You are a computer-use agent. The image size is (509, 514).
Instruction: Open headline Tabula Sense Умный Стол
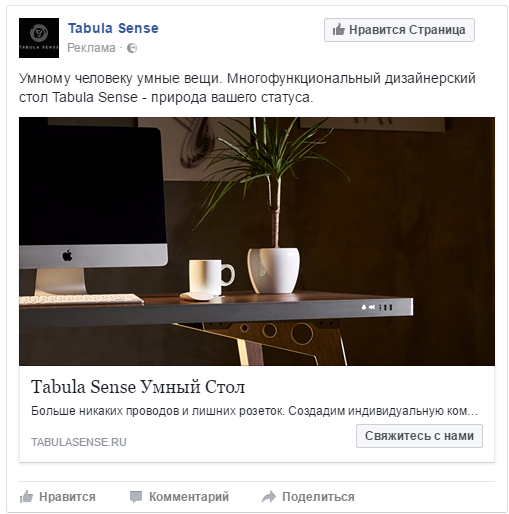(138, 387)
